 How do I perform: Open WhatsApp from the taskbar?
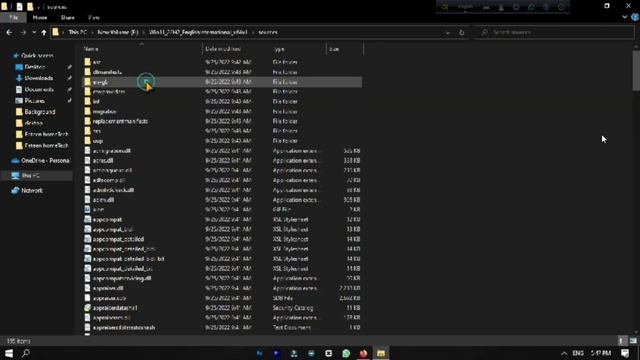pos(346,353)
